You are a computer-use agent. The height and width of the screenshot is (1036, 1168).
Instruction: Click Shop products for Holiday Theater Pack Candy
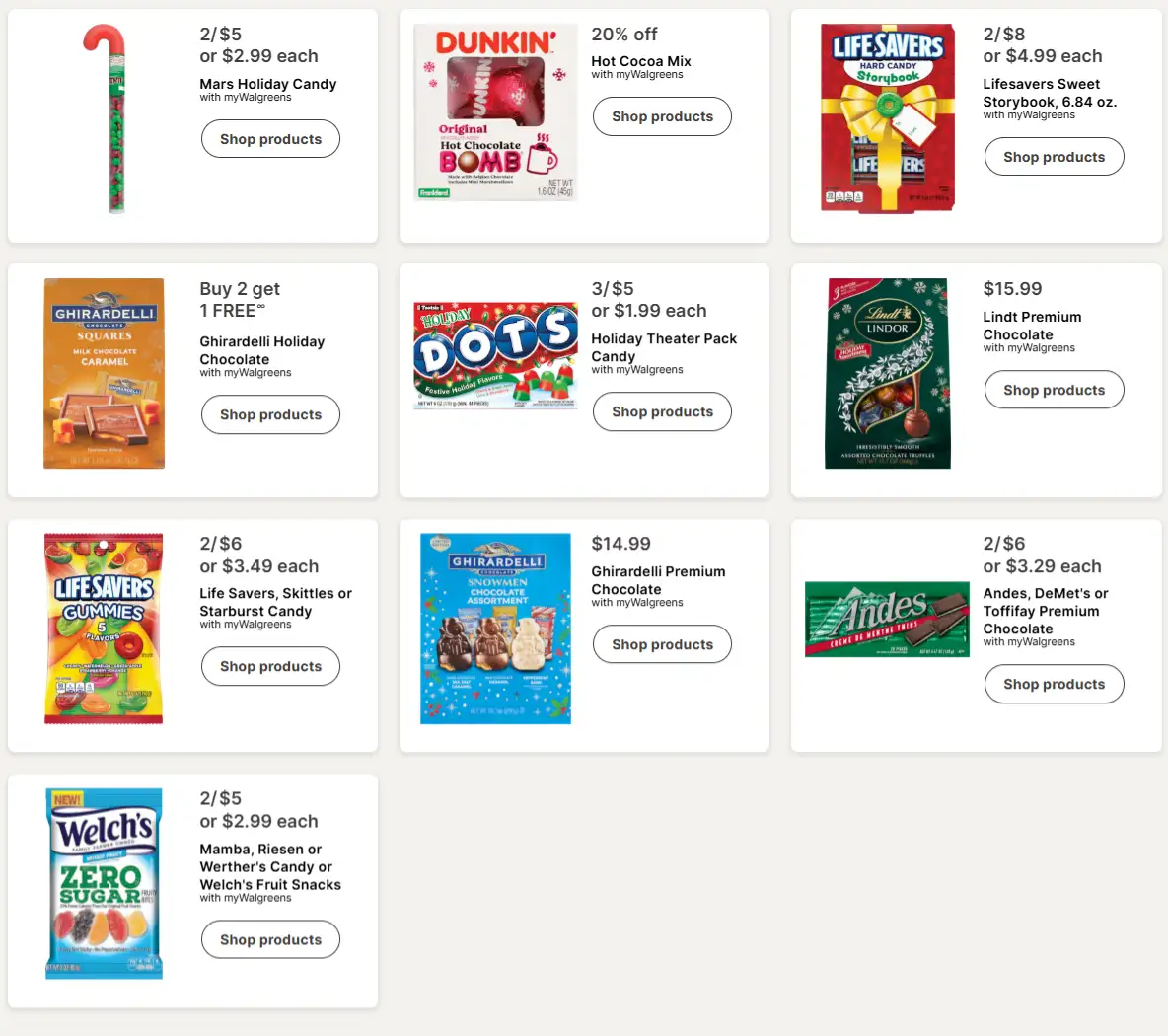(662, 411)
